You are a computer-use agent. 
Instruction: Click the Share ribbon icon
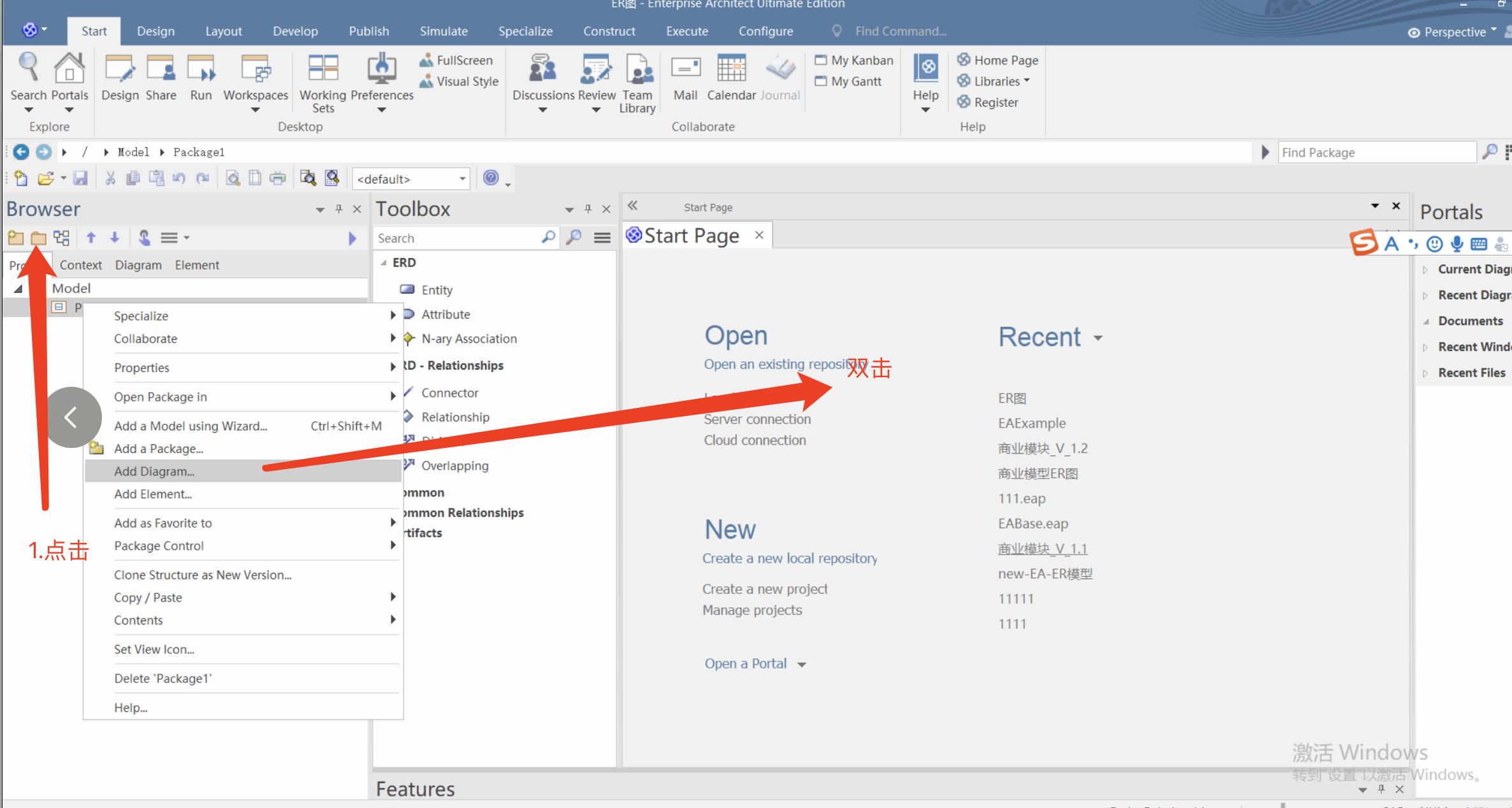[x=161, y=68]
